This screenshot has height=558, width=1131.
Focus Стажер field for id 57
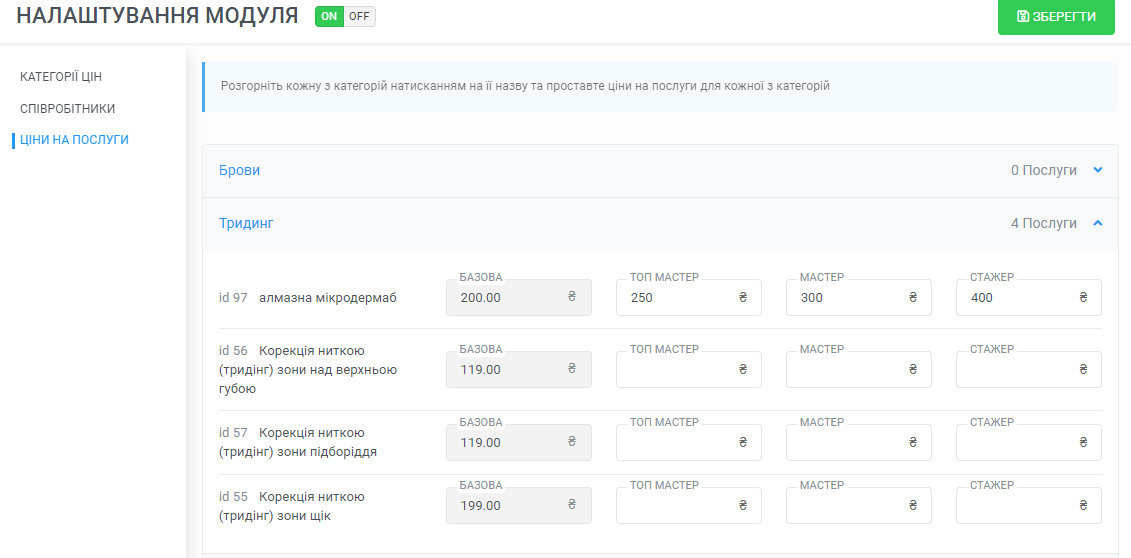coord(1029,442)
